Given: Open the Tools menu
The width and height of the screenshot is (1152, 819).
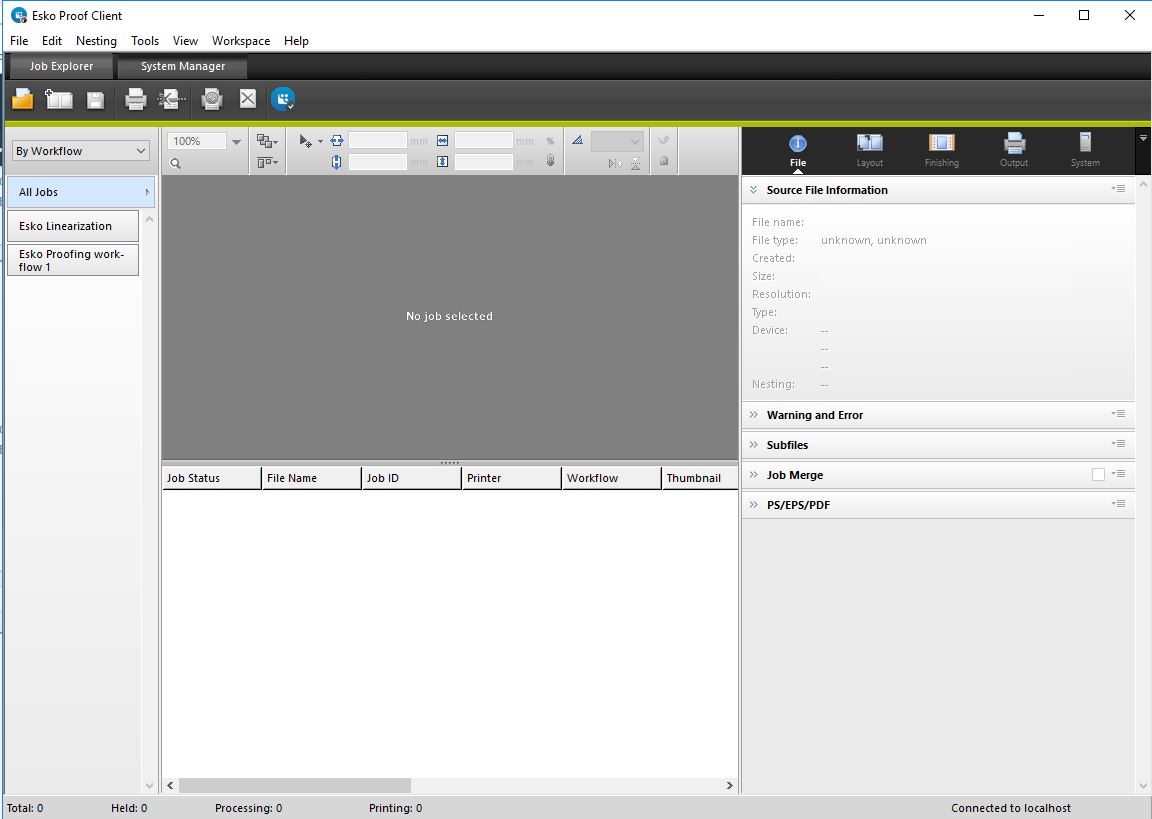Looking at the screenshot, I should tap(145, 41).
